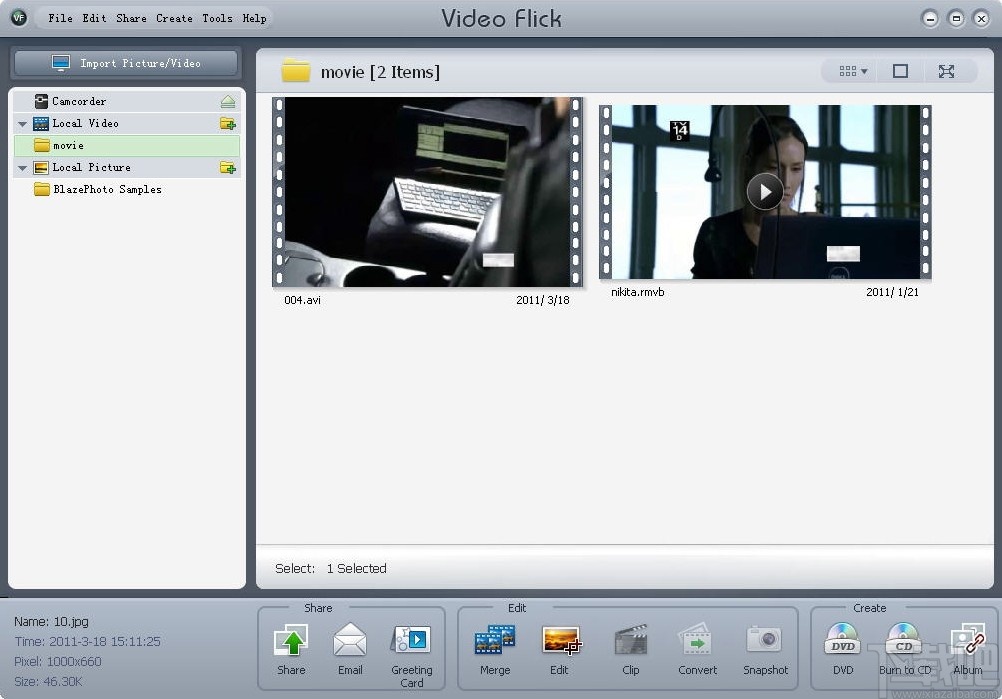
Task: Open the Help menu
Action: click(x=254, y=18)
